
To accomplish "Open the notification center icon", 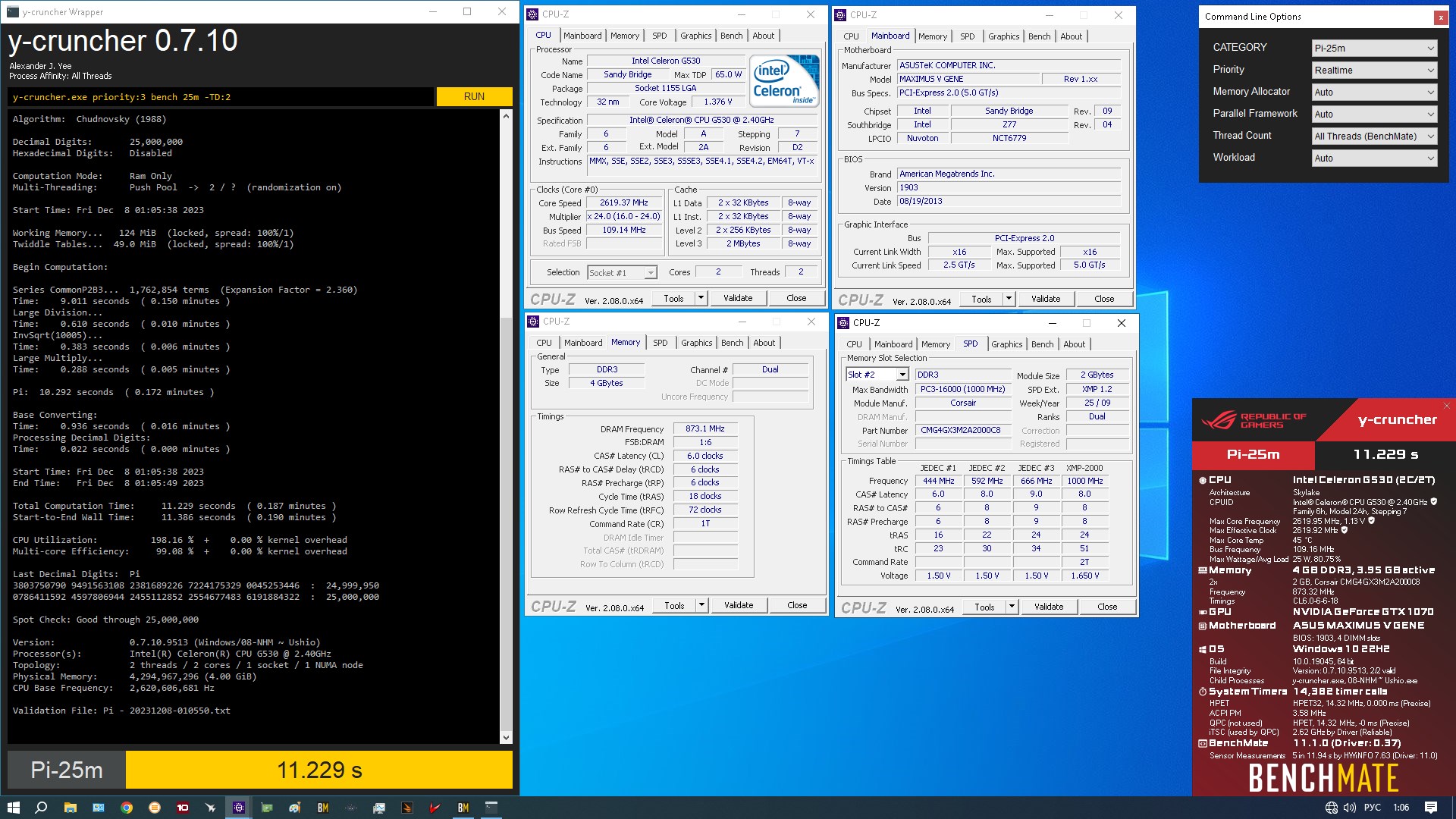I will coord(1431,808).
